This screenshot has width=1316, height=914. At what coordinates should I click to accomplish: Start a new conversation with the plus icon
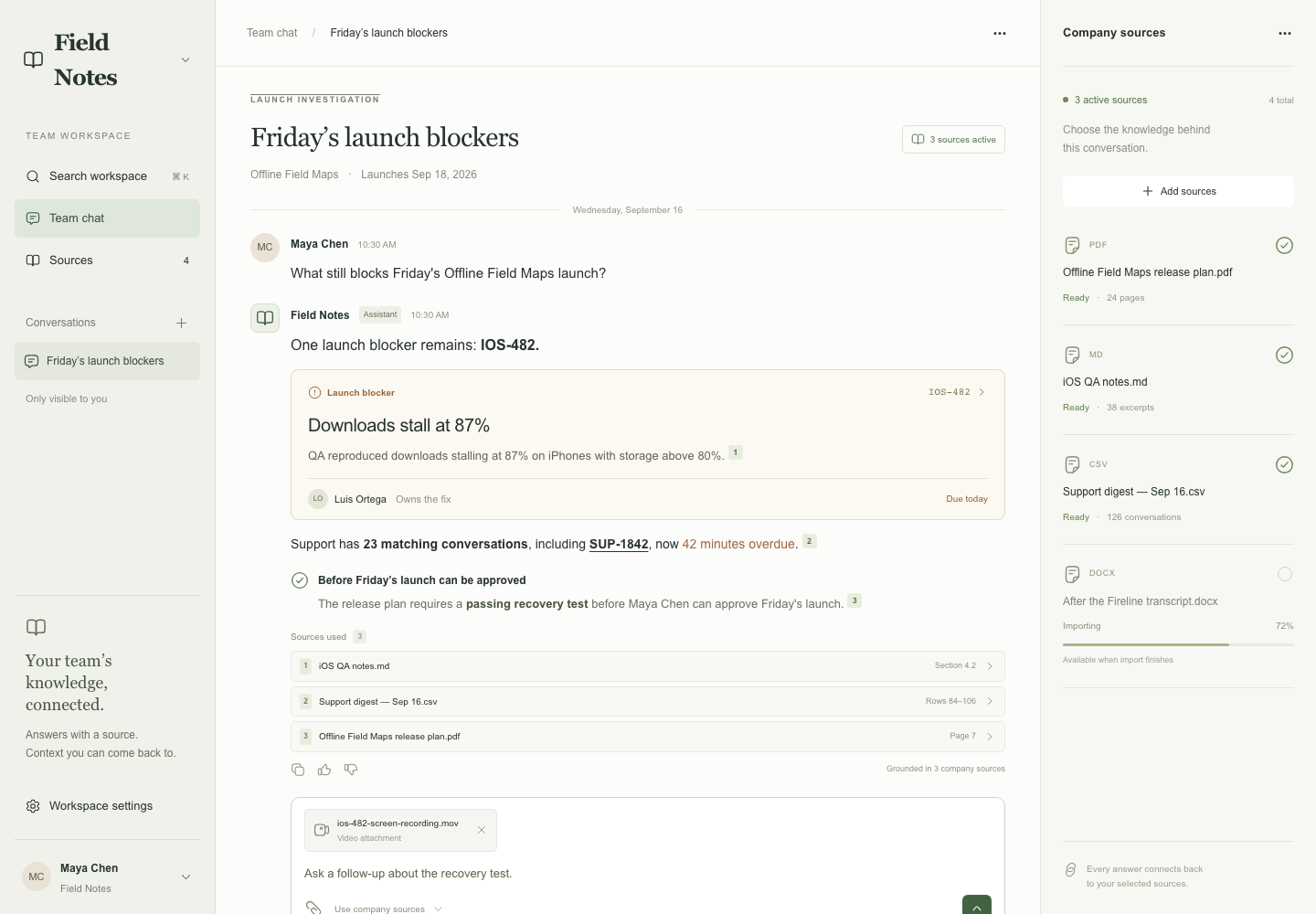tap(182, 323)
